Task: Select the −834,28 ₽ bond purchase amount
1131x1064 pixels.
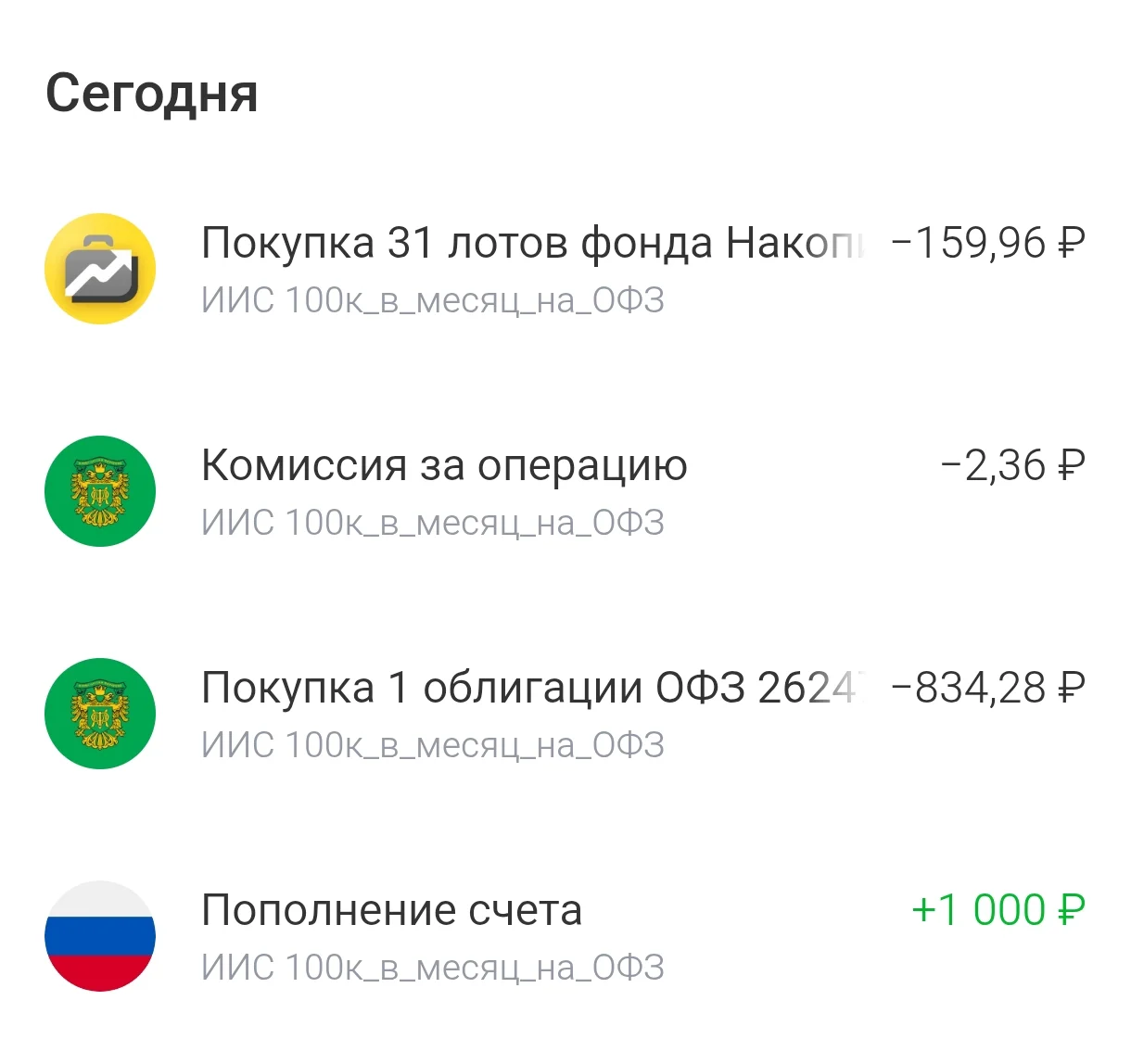Action: point(988,688)
